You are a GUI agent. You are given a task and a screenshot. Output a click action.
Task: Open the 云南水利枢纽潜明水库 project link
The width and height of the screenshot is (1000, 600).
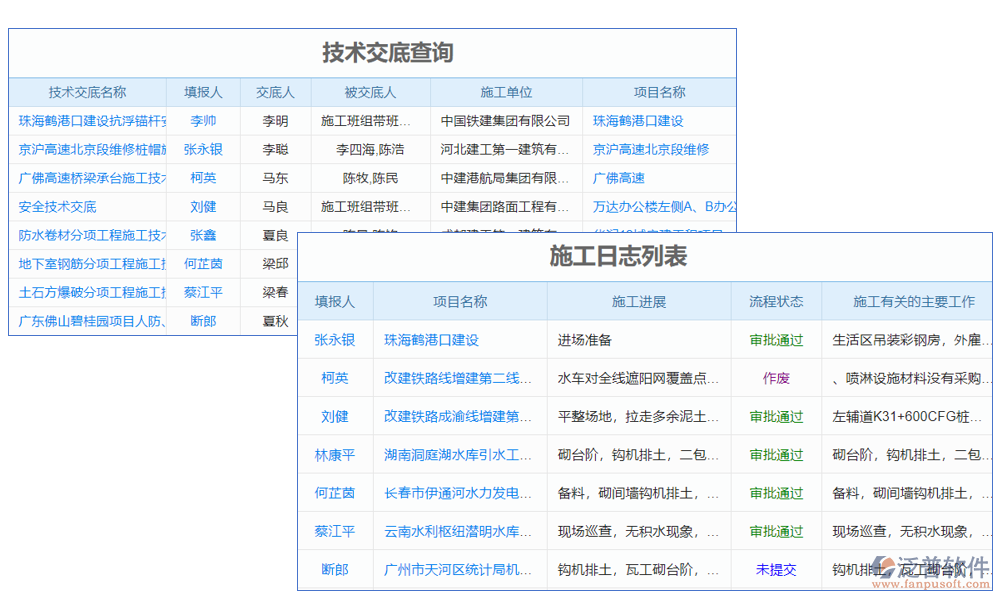click(x=457, y=531)
